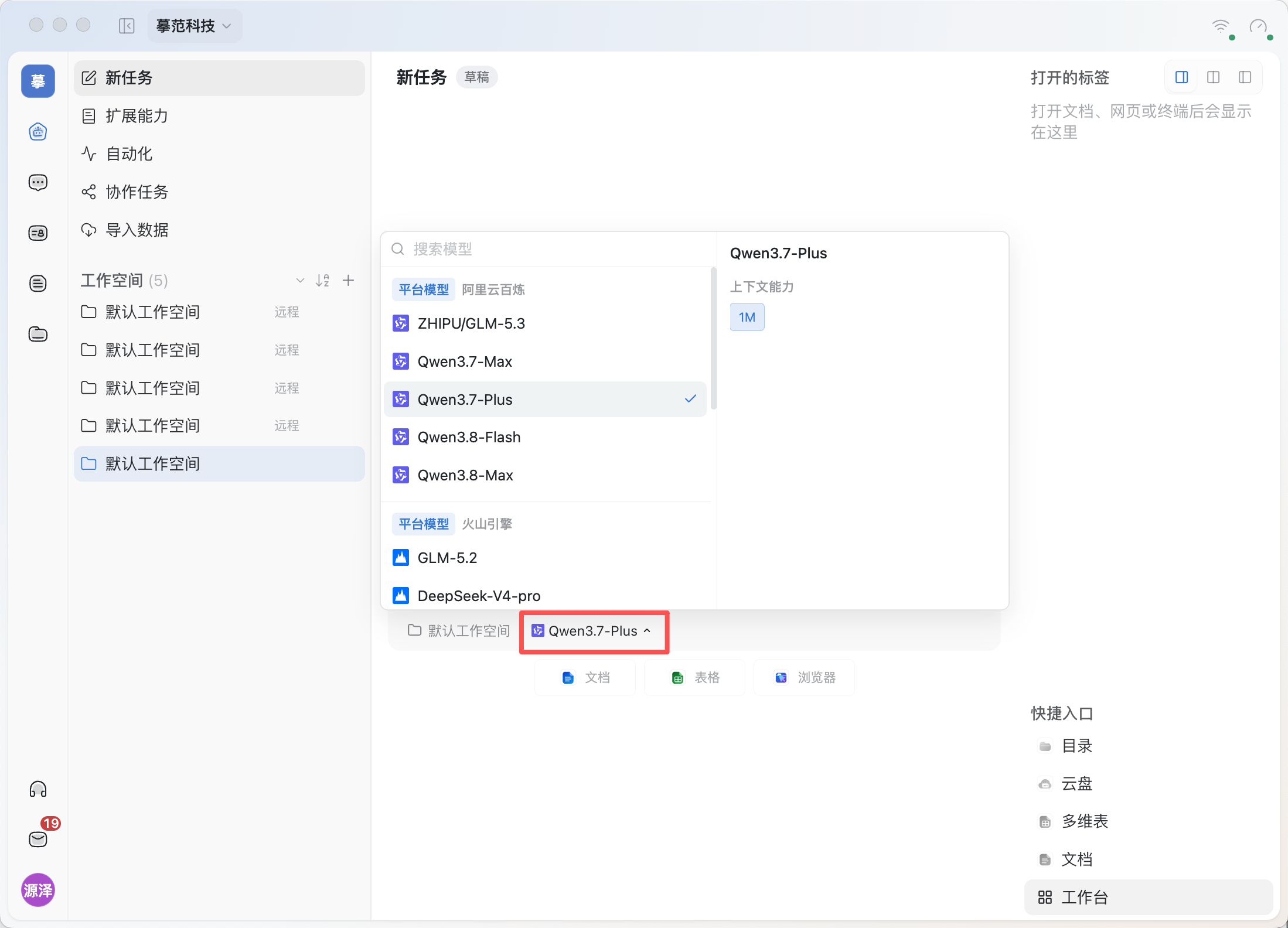Choose the Qwen3.8-Max model
This screenshot has width=1288, height=928.
pyautogui.click(x=545, y=475)
